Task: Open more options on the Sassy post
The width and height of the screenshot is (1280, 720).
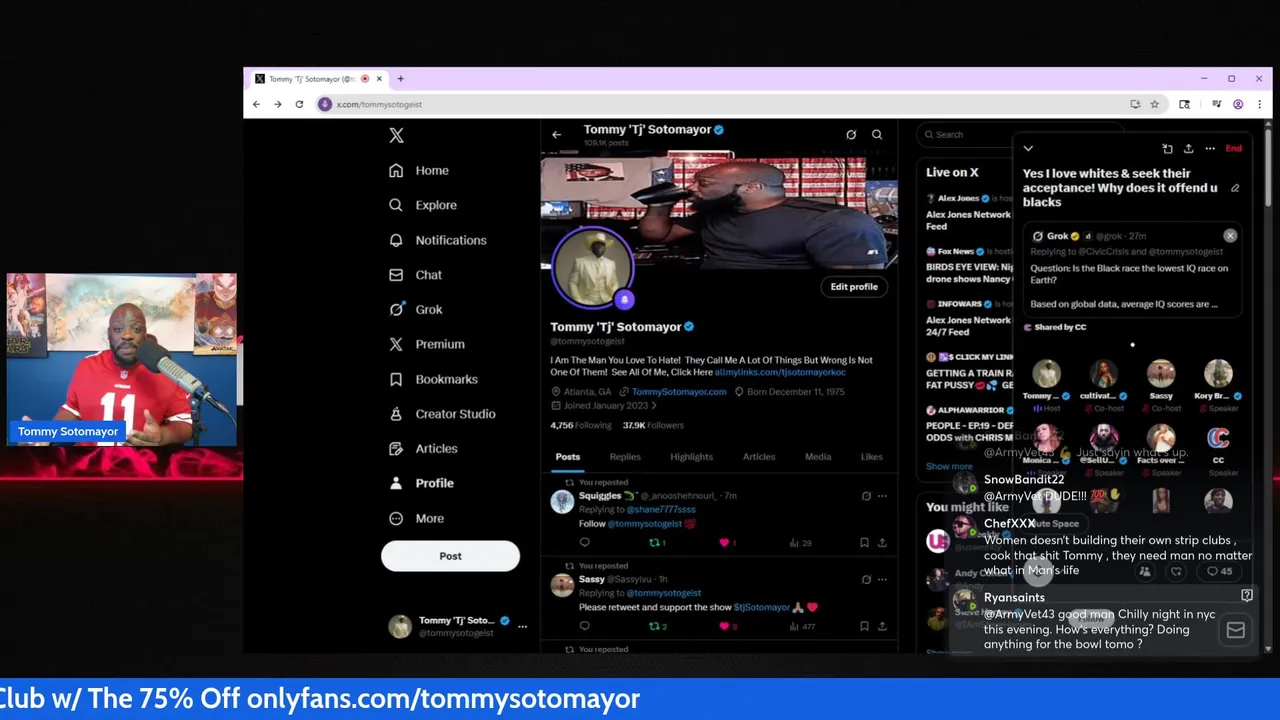Action: (882, 579)
